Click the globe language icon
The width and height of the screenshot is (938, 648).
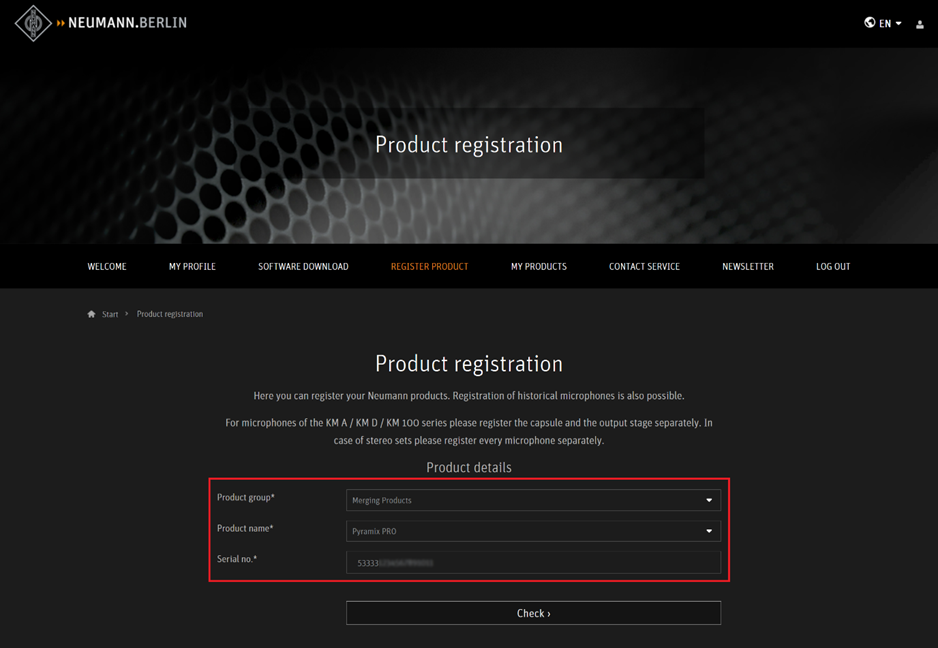(x=870, y=23)
